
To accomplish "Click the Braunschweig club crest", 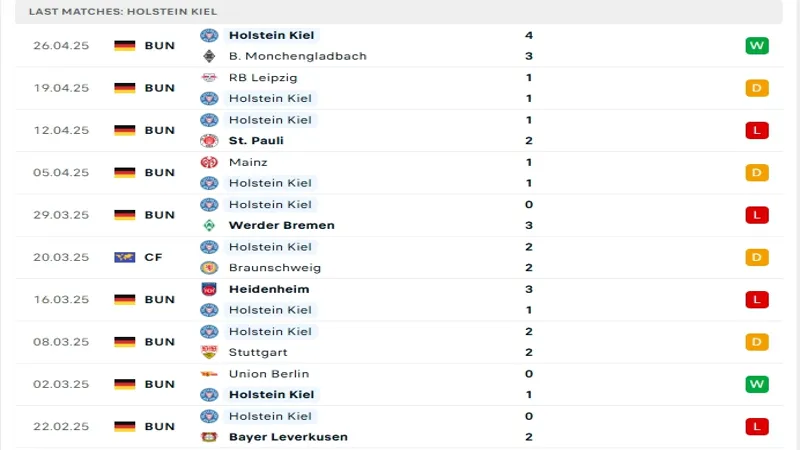I will tap(209, 268).
